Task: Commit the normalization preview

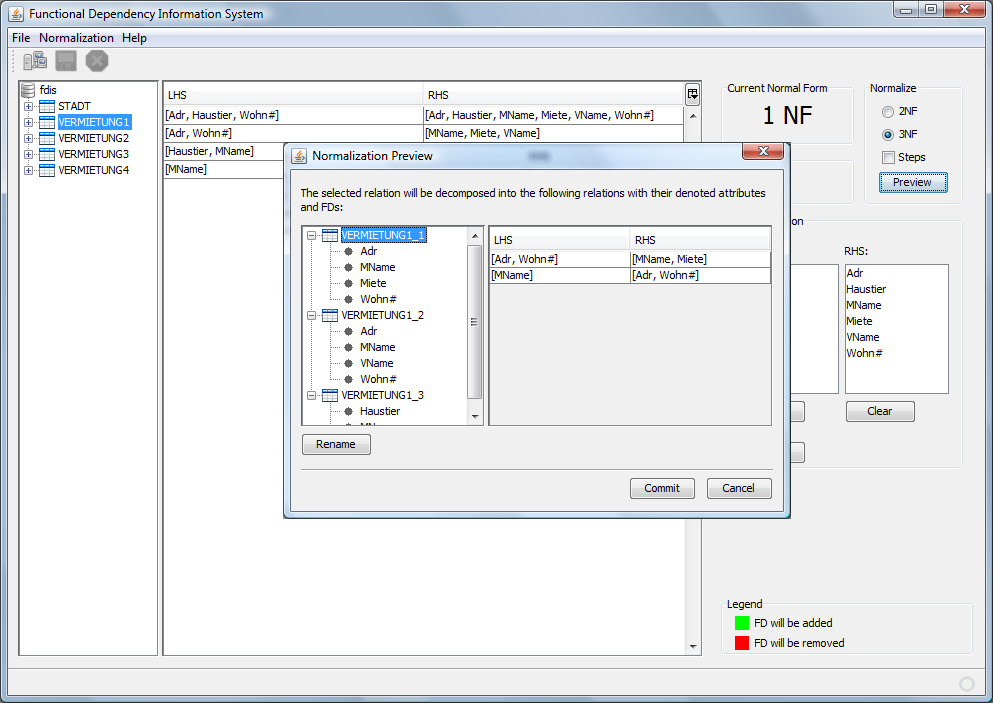Action: tap(662, 488)
